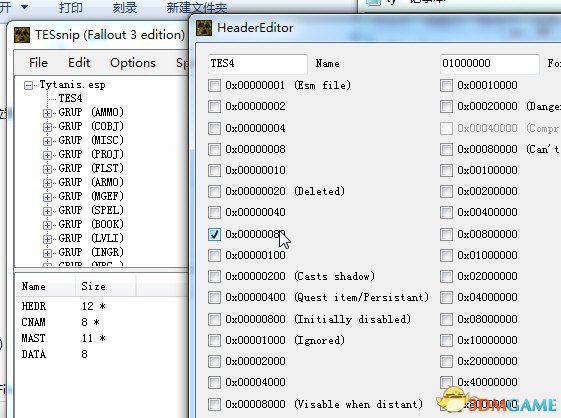This screenshot has width=561, height=418.
Task: Uncheck the 0x00000080 flag checkbox
Action: pyautogui.click(x=214, y=234)
